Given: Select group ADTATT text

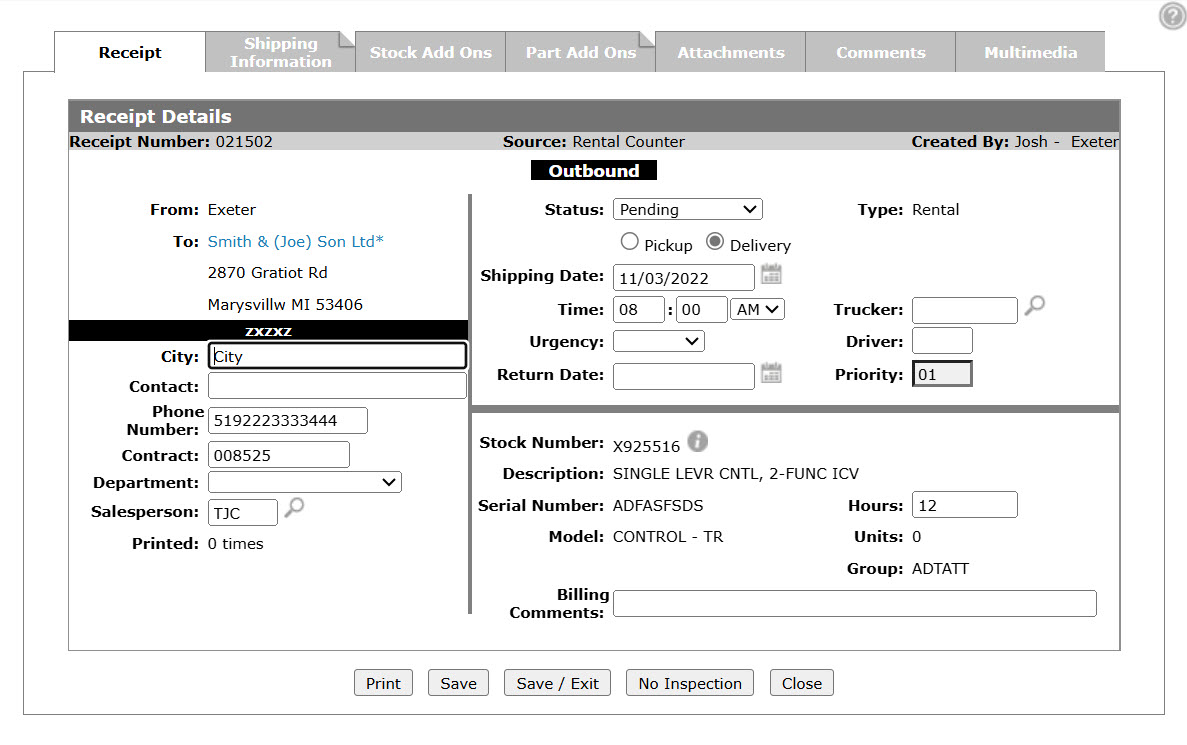Looking at the screenshot, I should click(x=940, y=569).
